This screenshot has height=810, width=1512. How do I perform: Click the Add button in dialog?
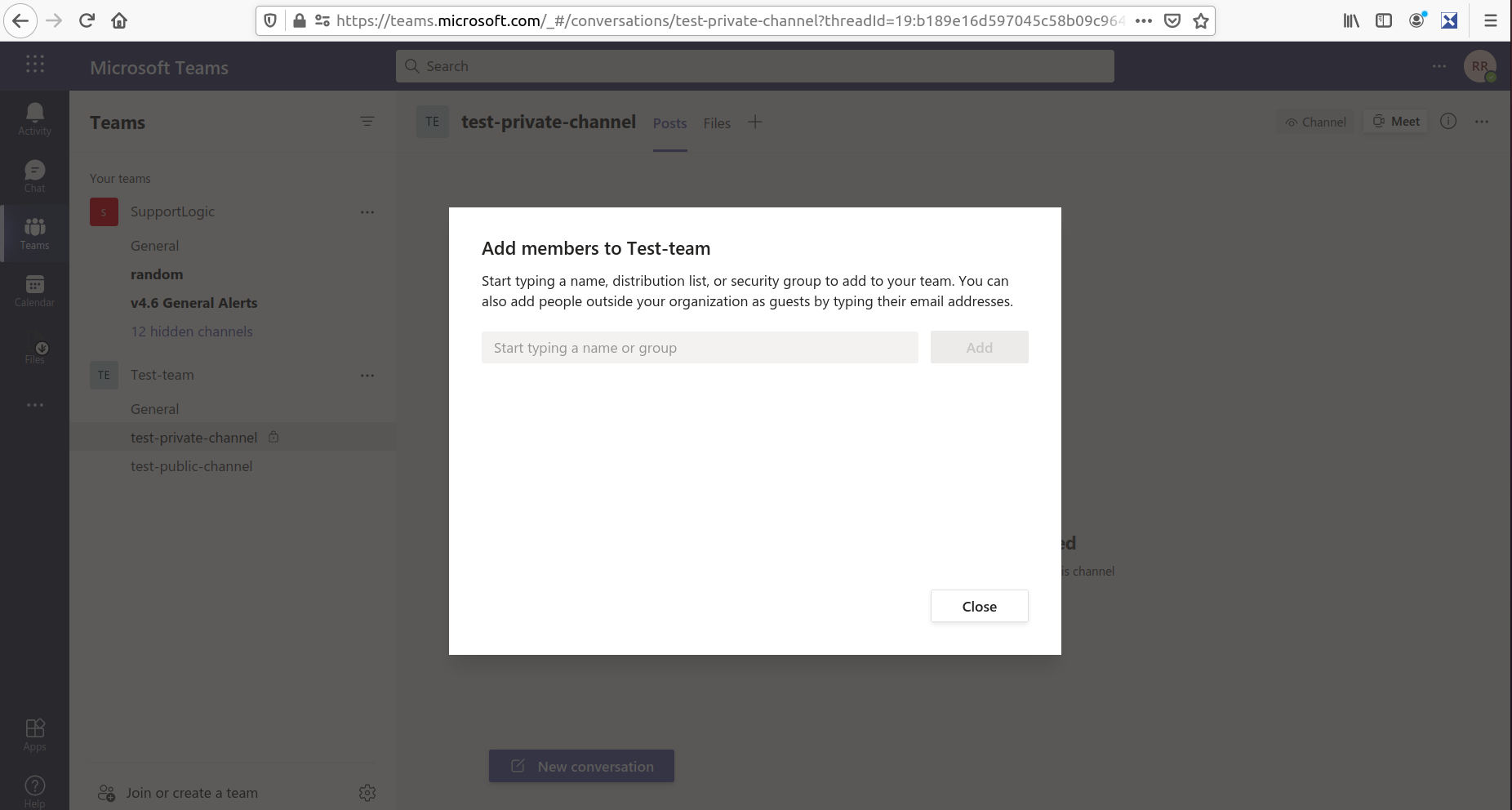(x=979, y=347)
